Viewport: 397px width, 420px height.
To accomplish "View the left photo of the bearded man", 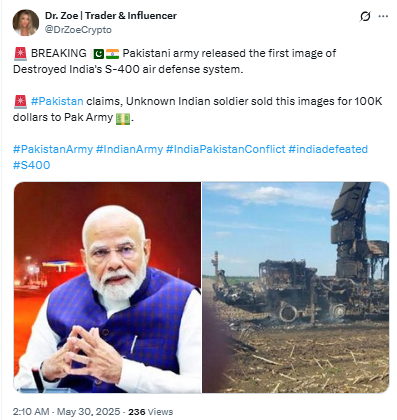I will tap(107, 287).
